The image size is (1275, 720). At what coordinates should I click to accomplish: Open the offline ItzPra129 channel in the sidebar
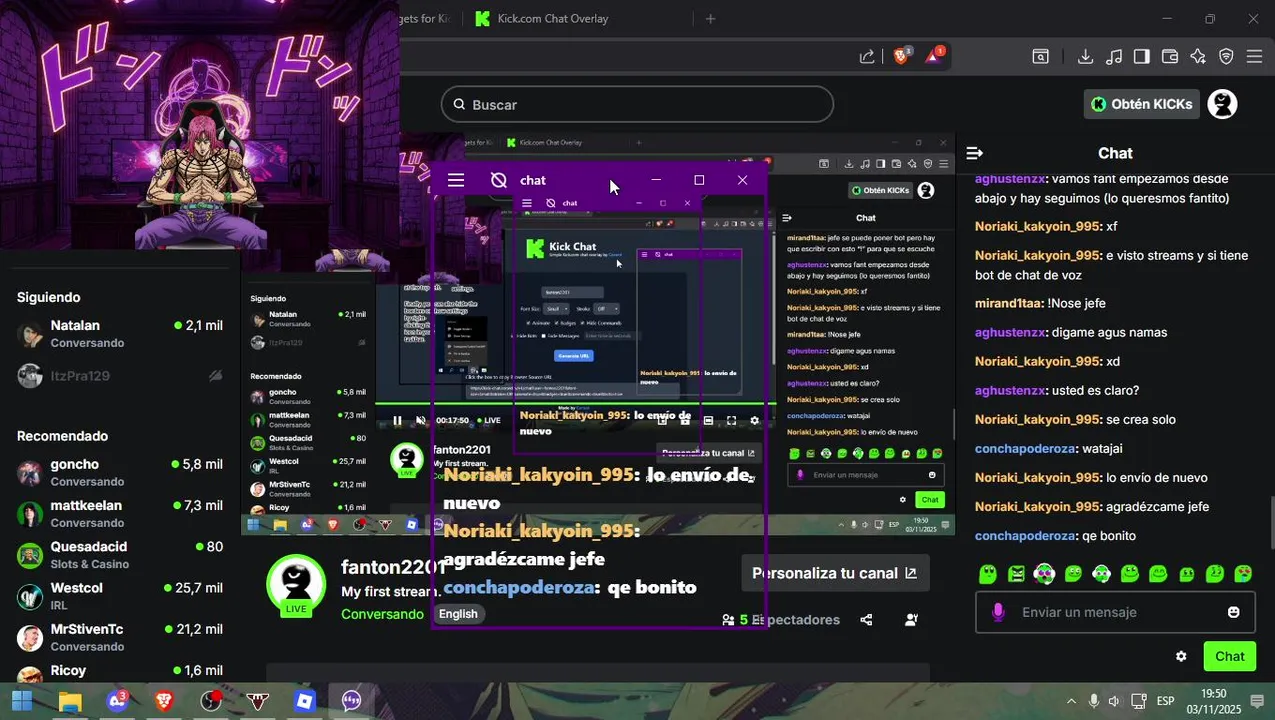point(120,376)
